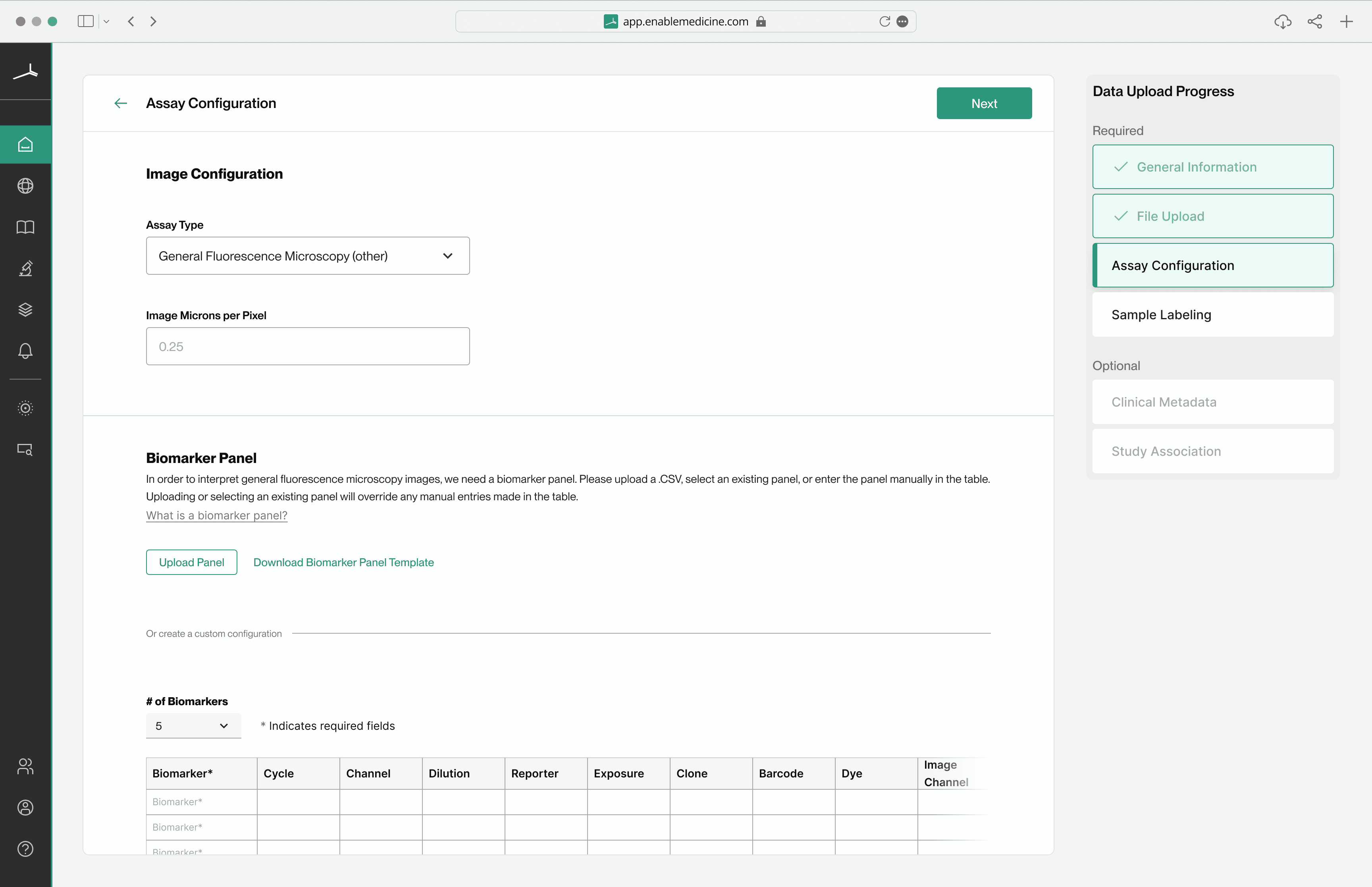Click Cycle column header

click(x=298, y=773)
